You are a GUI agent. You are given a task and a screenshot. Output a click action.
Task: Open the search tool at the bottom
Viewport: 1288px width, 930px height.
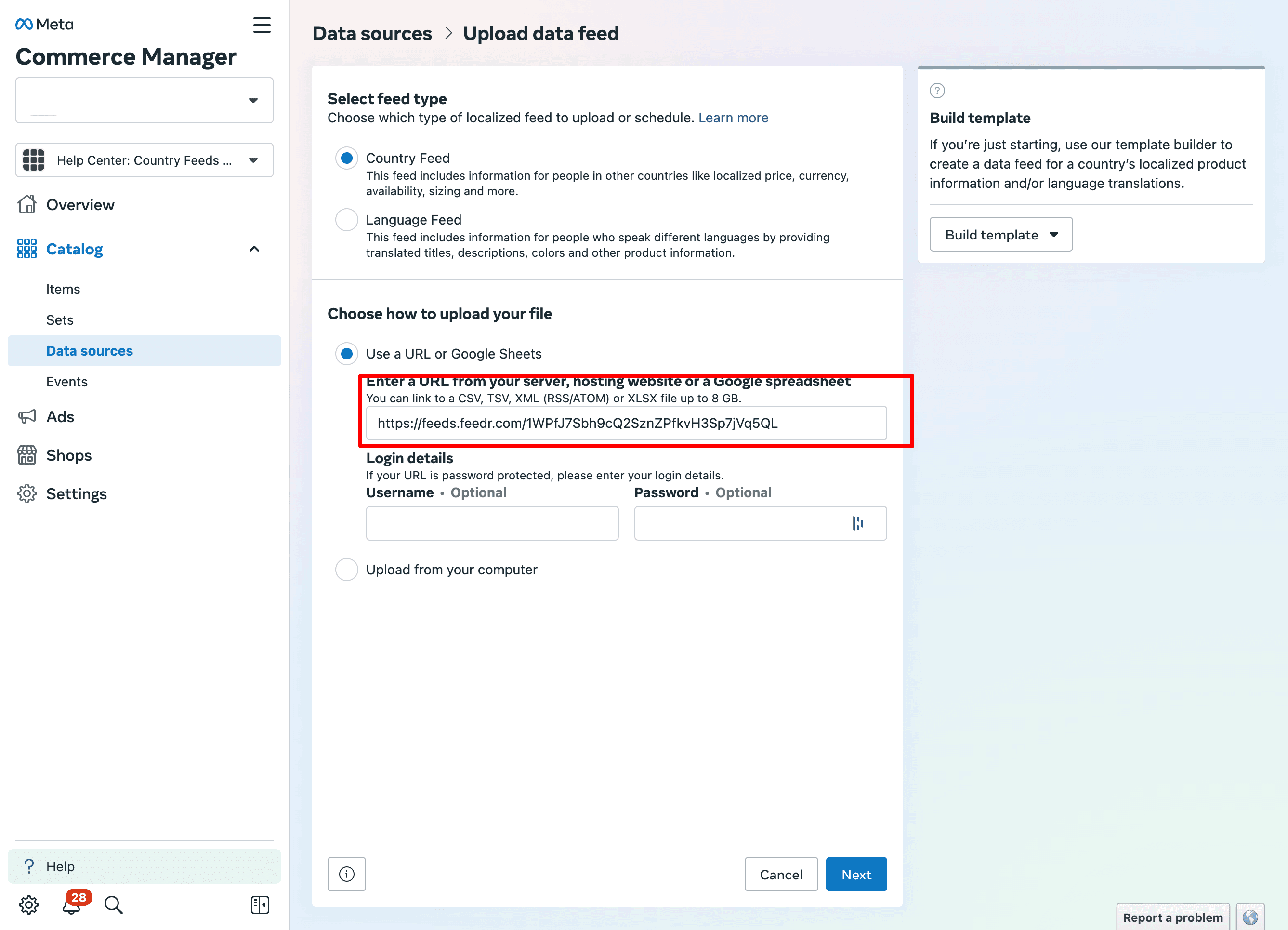pyautogui.click(x=113, y=904)
